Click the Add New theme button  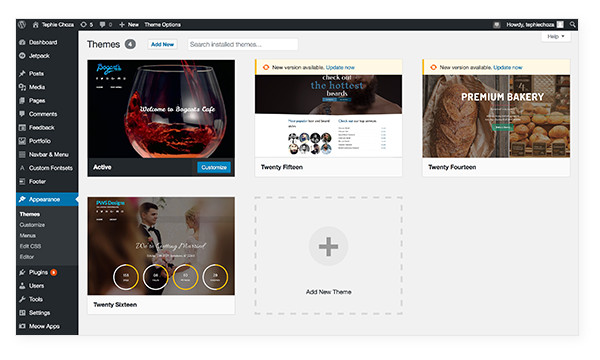tap(162, 44)
